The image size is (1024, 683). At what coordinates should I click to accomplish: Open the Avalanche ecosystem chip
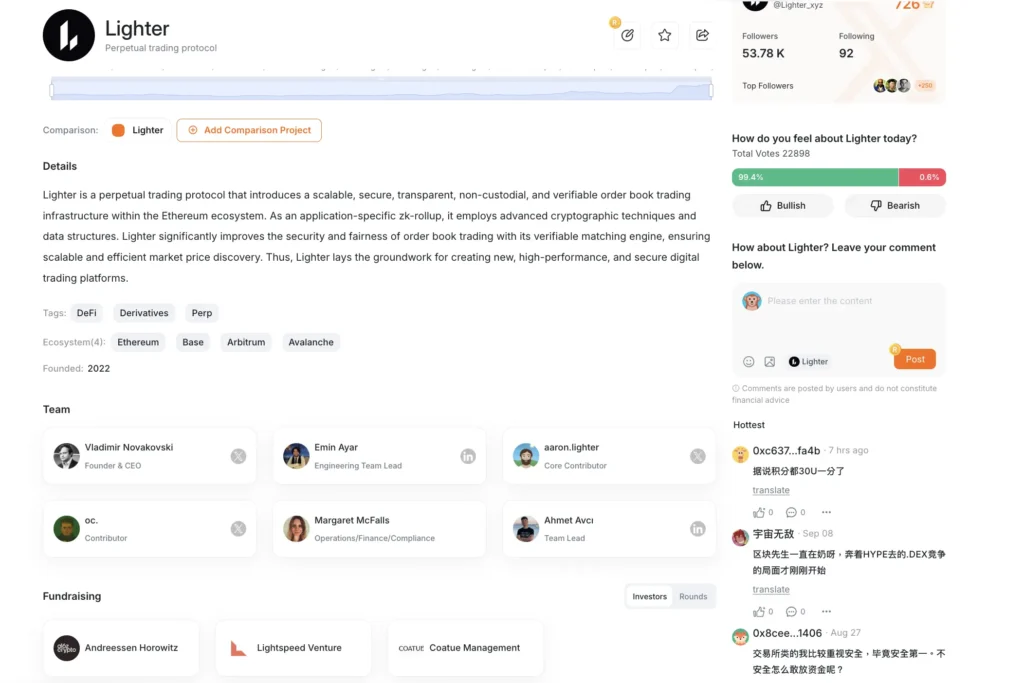pos(311,342)
